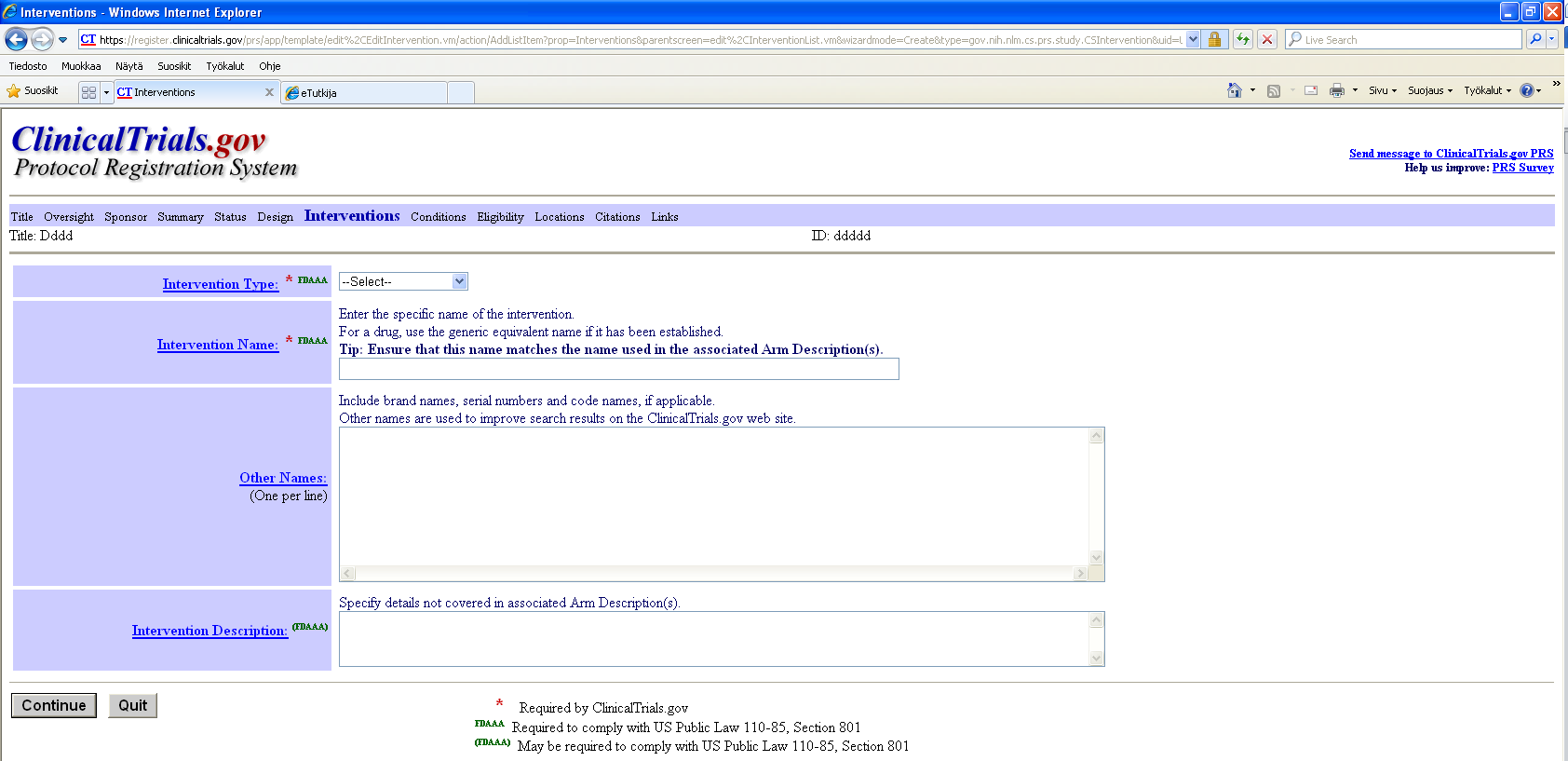
Task: Go to the Status section
Action: tap(230, 217)
